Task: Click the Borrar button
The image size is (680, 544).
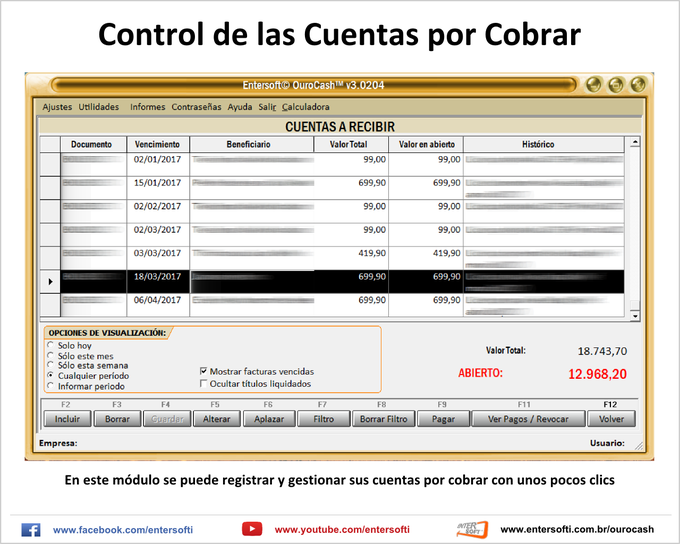Action: coord(117,419)
